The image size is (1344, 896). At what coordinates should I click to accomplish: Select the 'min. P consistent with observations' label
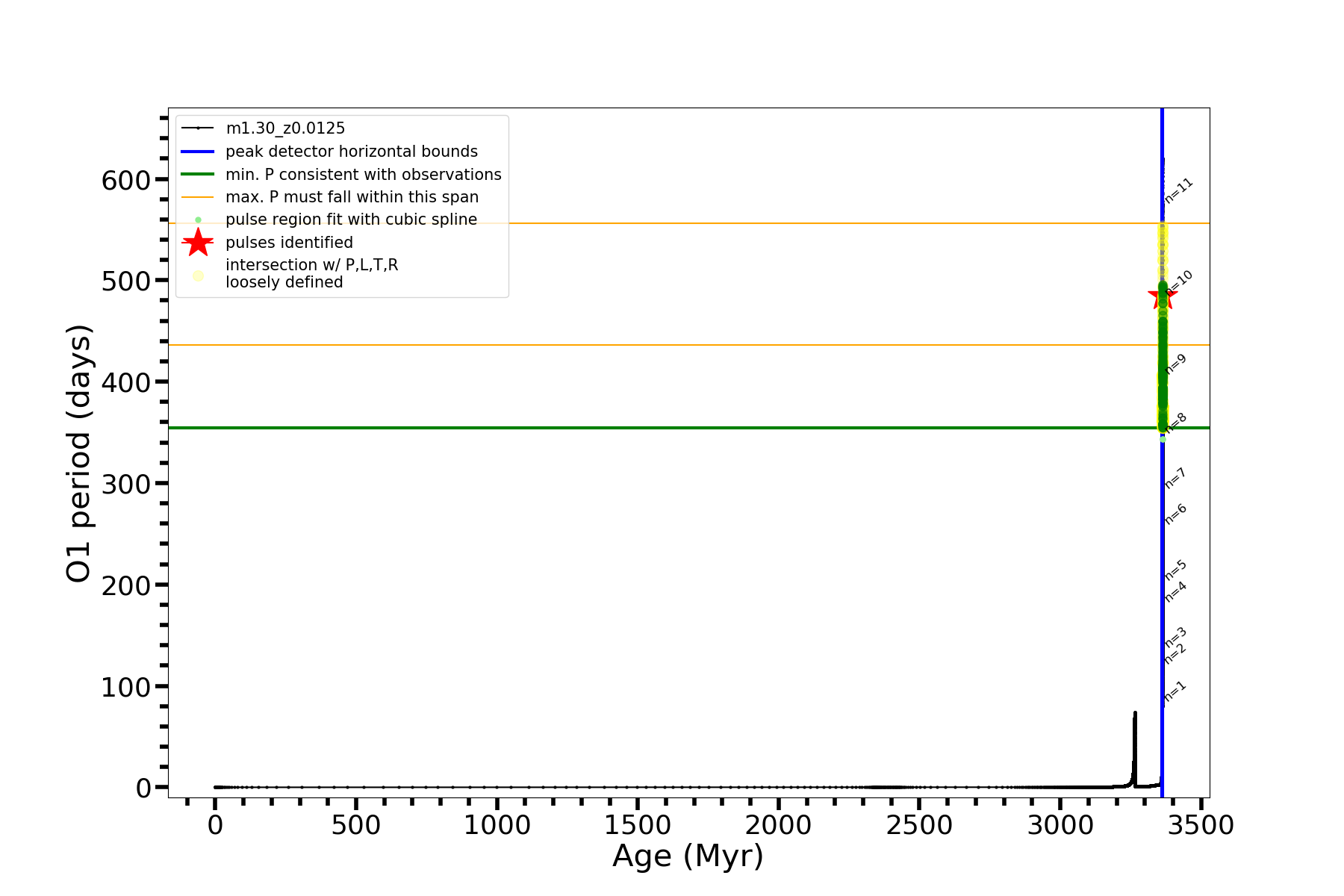363,174
